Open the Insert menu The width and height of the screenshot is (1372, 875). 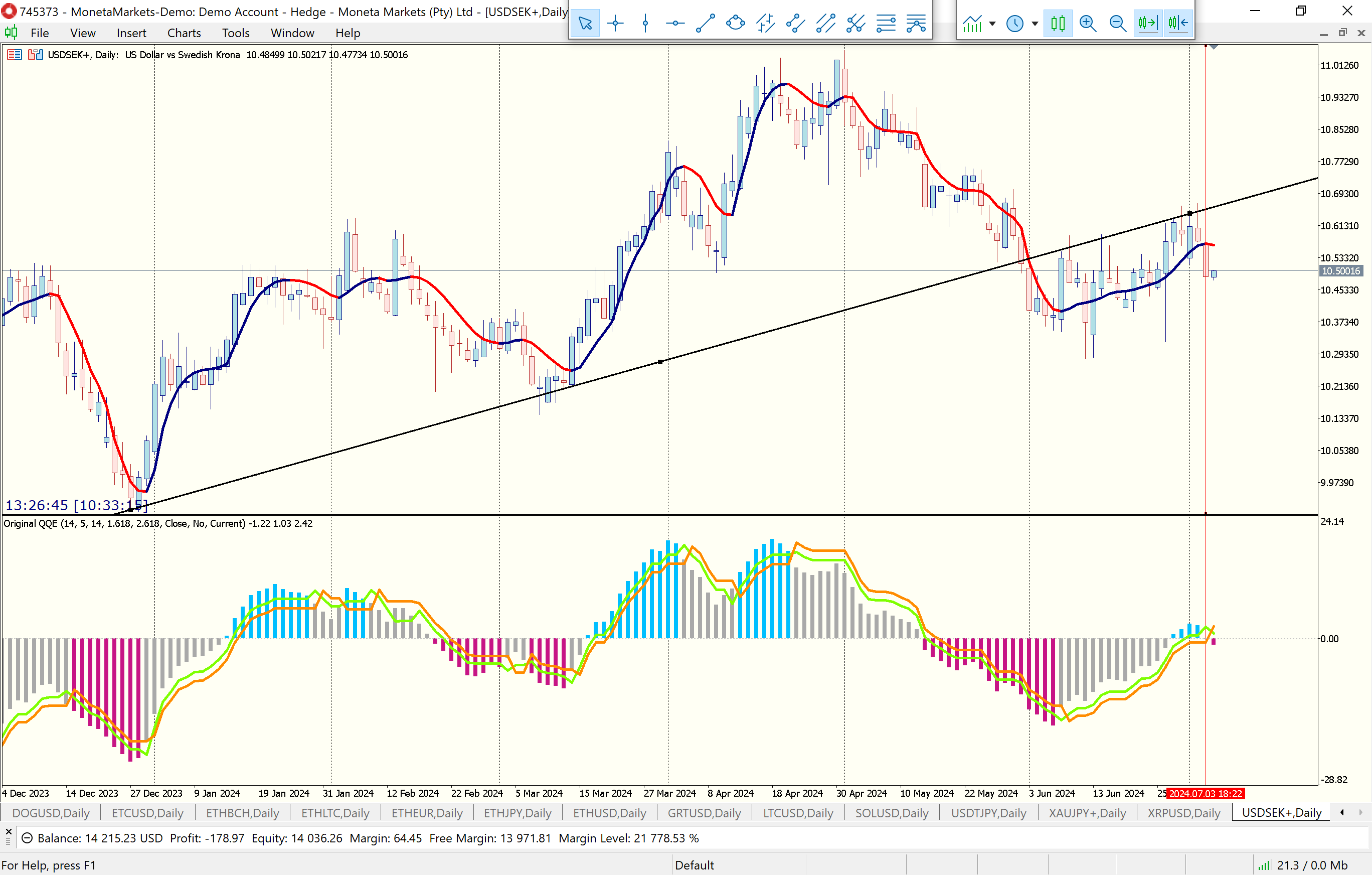(131, 33)
